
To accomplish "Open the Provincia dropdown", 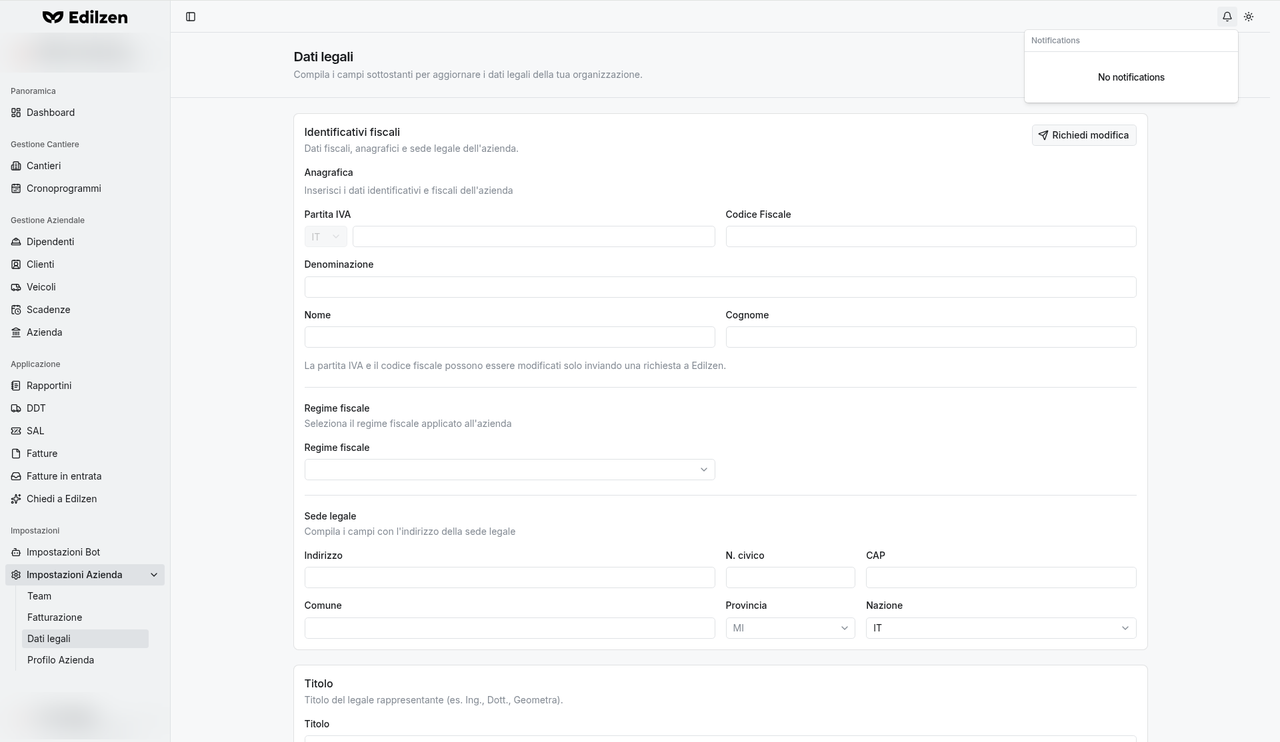I will pos(790,628).
